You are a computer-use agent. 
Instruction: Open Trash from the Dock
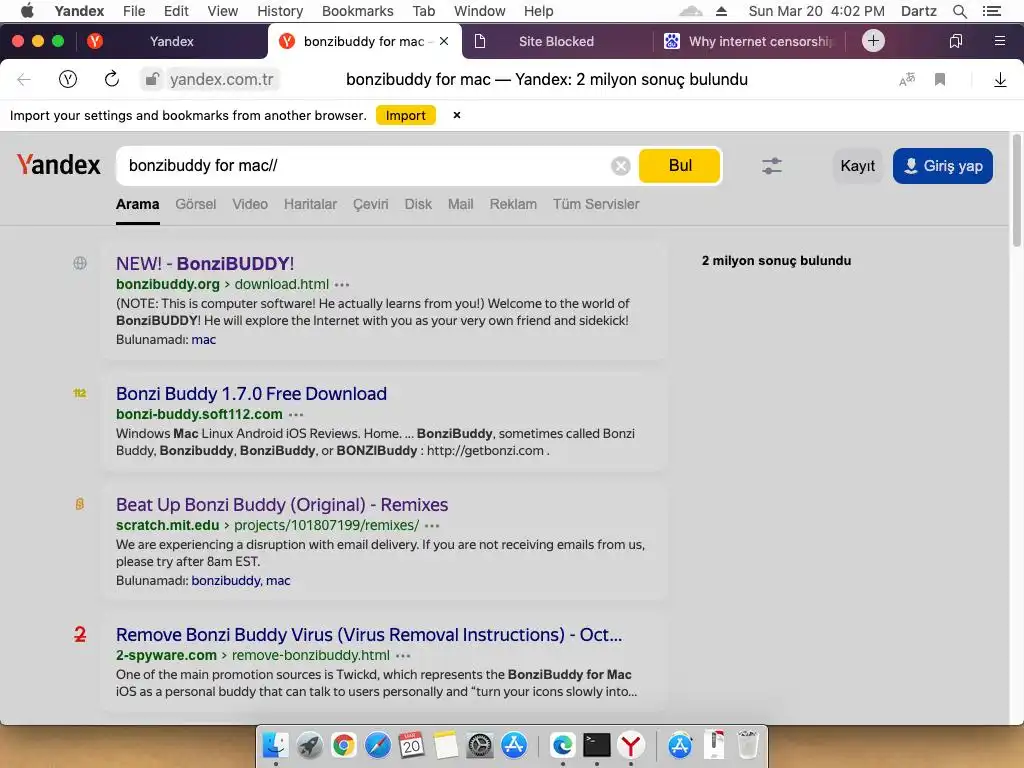click(748, 745)
